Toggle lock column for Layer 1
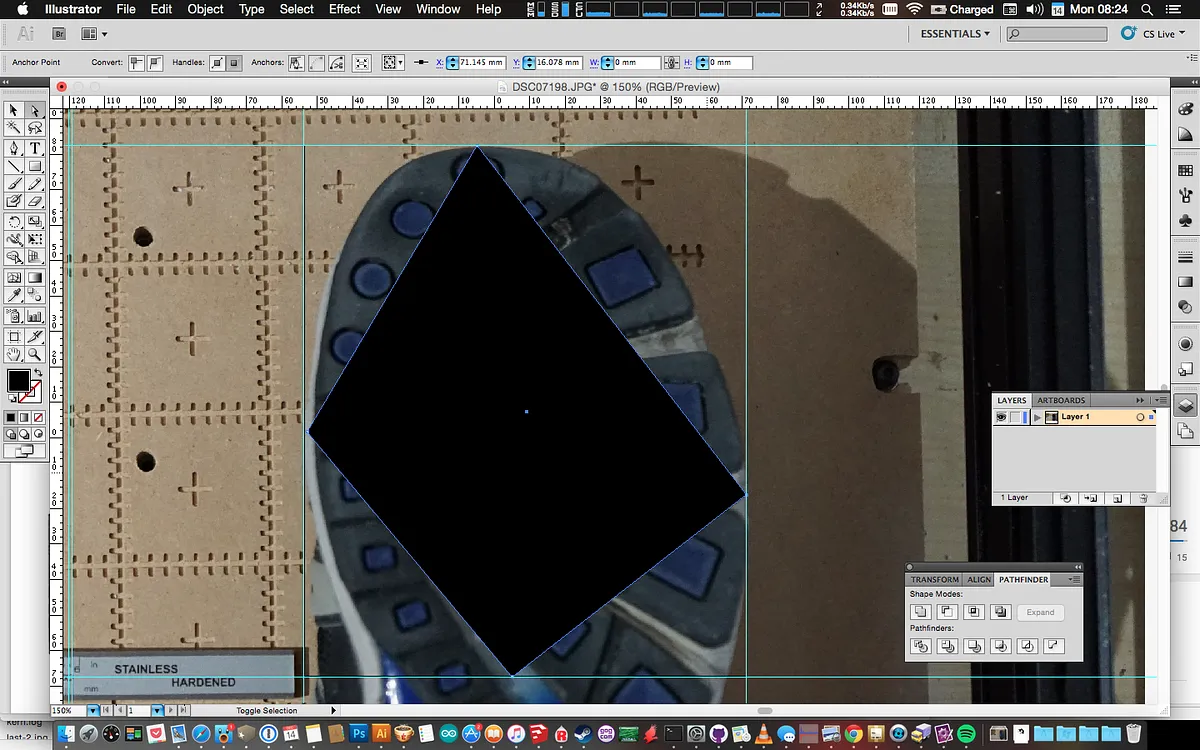Viewport: 1200px width, 750px height. pos(1015,417)
